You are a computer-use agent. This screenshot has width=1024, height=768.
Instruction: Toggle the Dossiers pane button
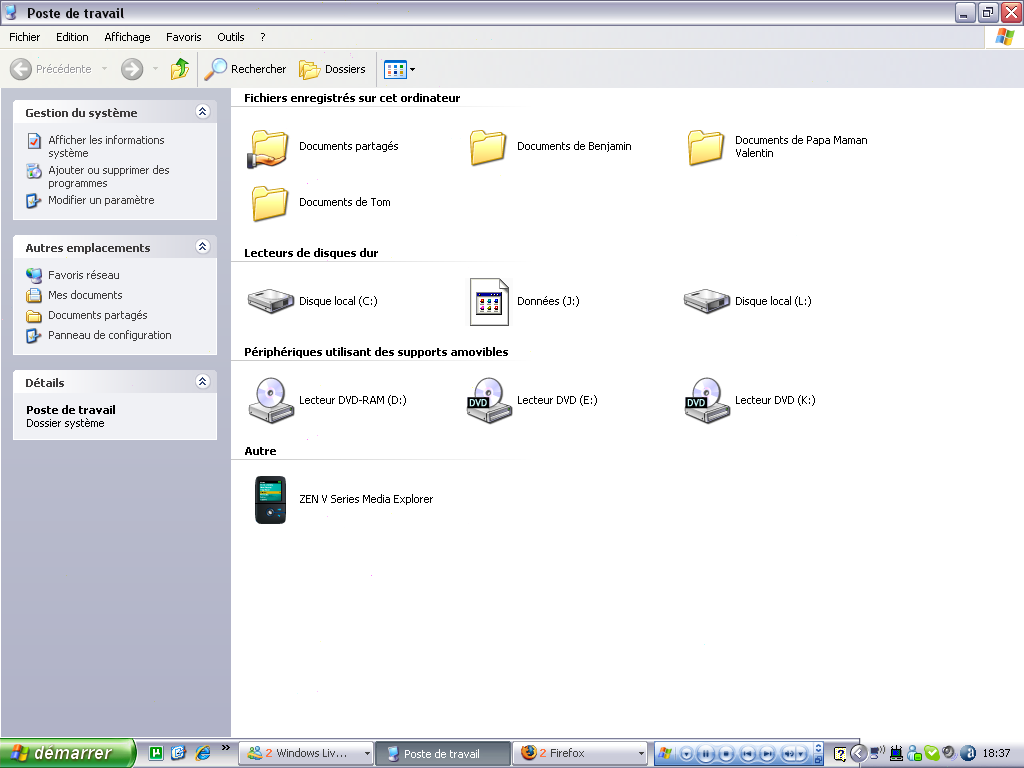333,69
